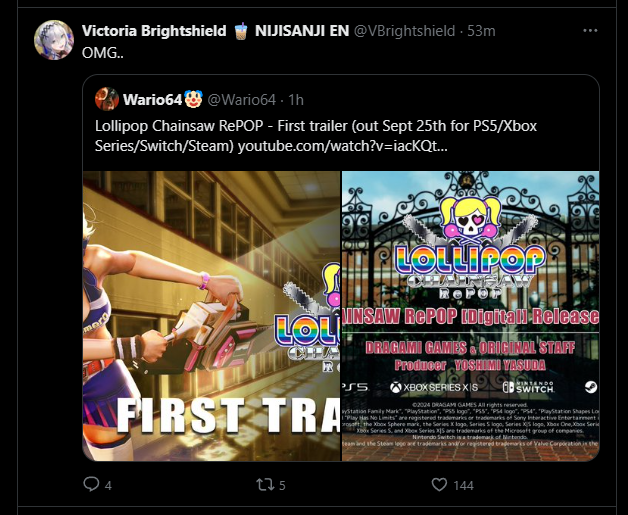Open the @VBrightshield handle link
628x515 pixels.
(405, 31)
